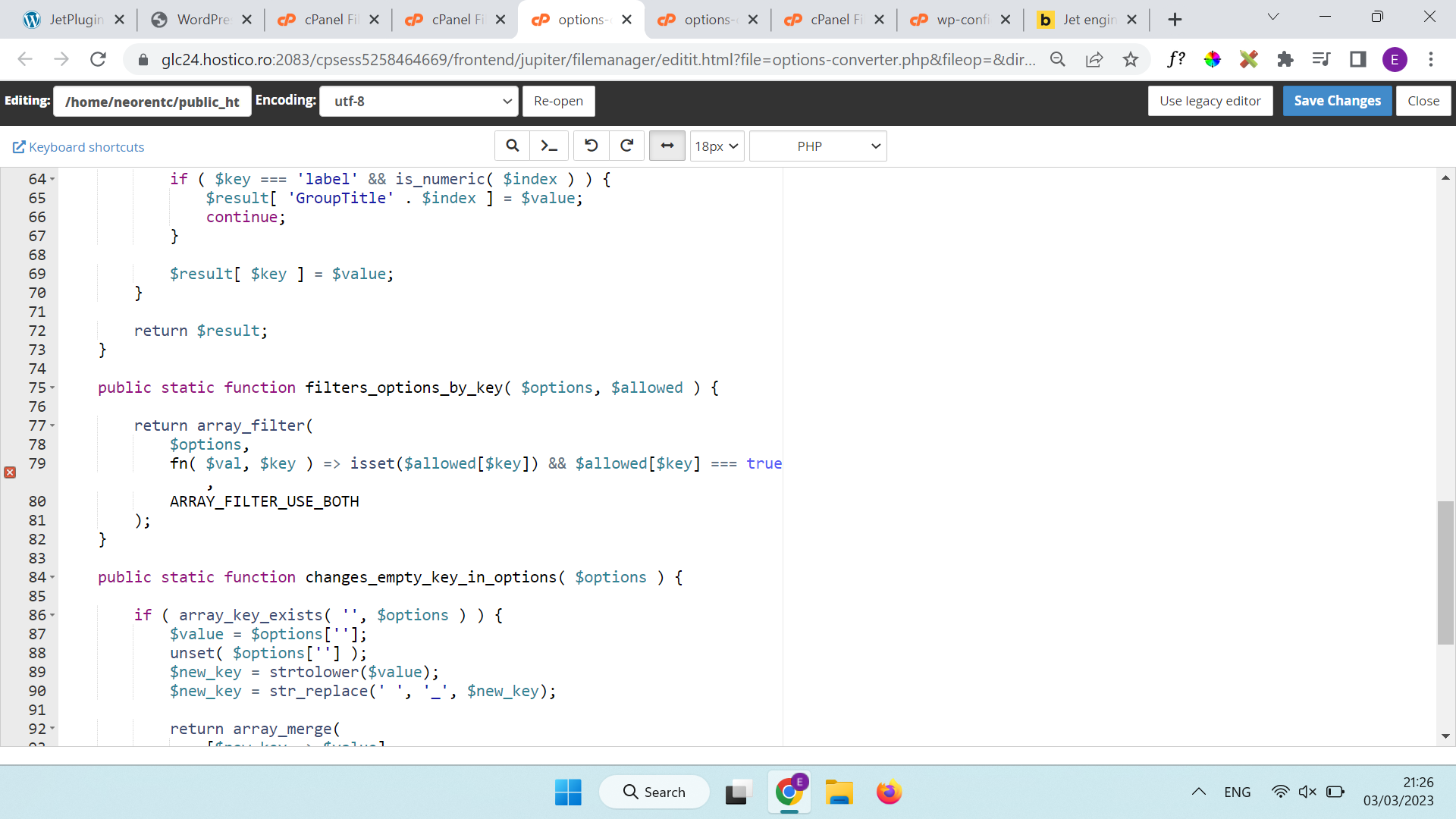Go forward in browser history

(x=61, y=59)
